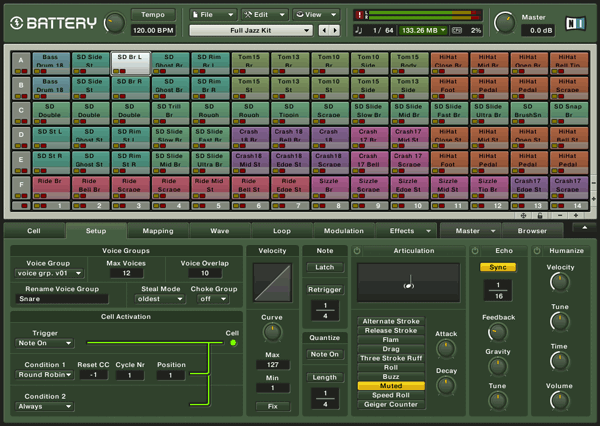Select Flam articulation

click(391, 339)
